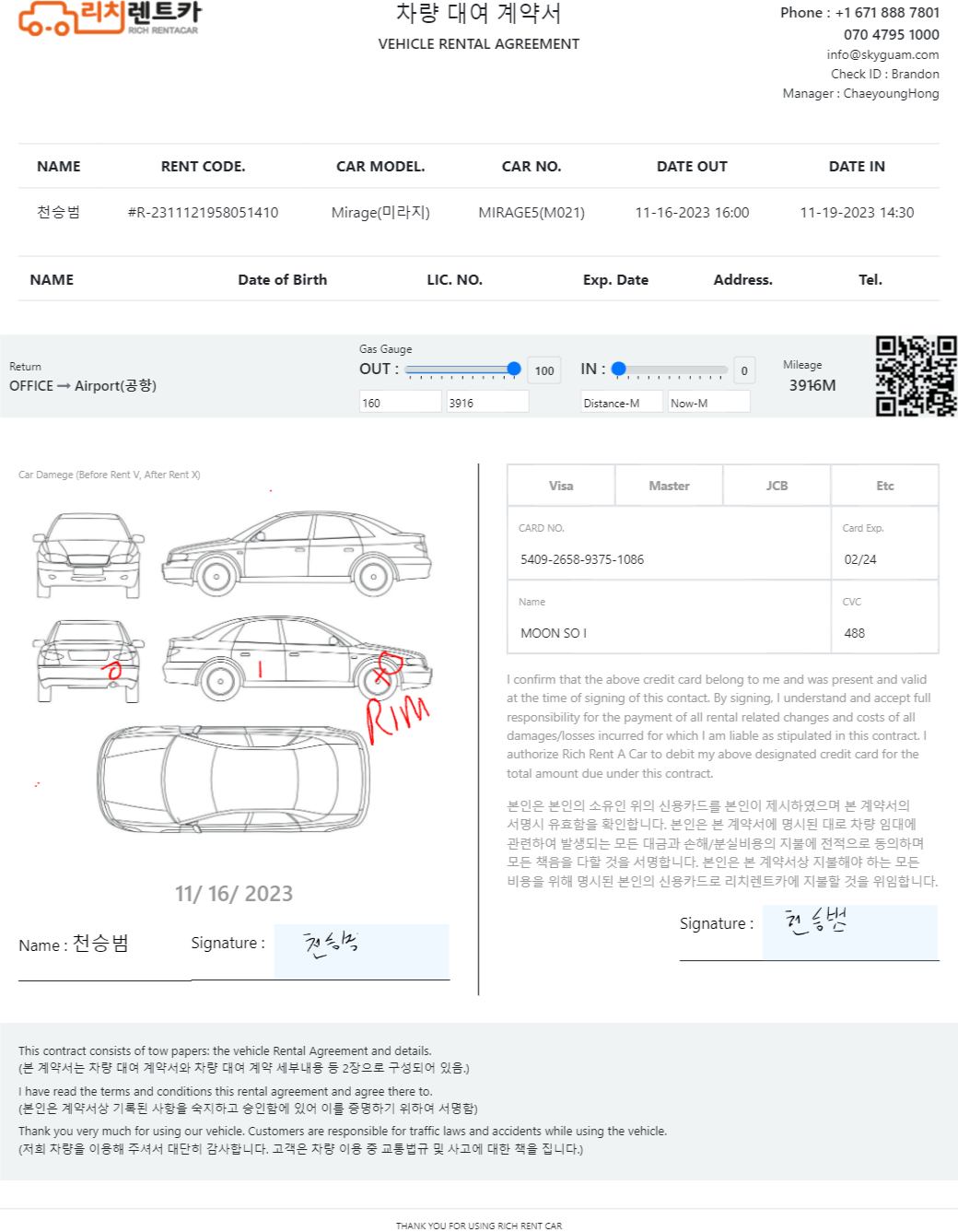Click the Manager : ChaeyoungHong text

(x=861, y=93)
